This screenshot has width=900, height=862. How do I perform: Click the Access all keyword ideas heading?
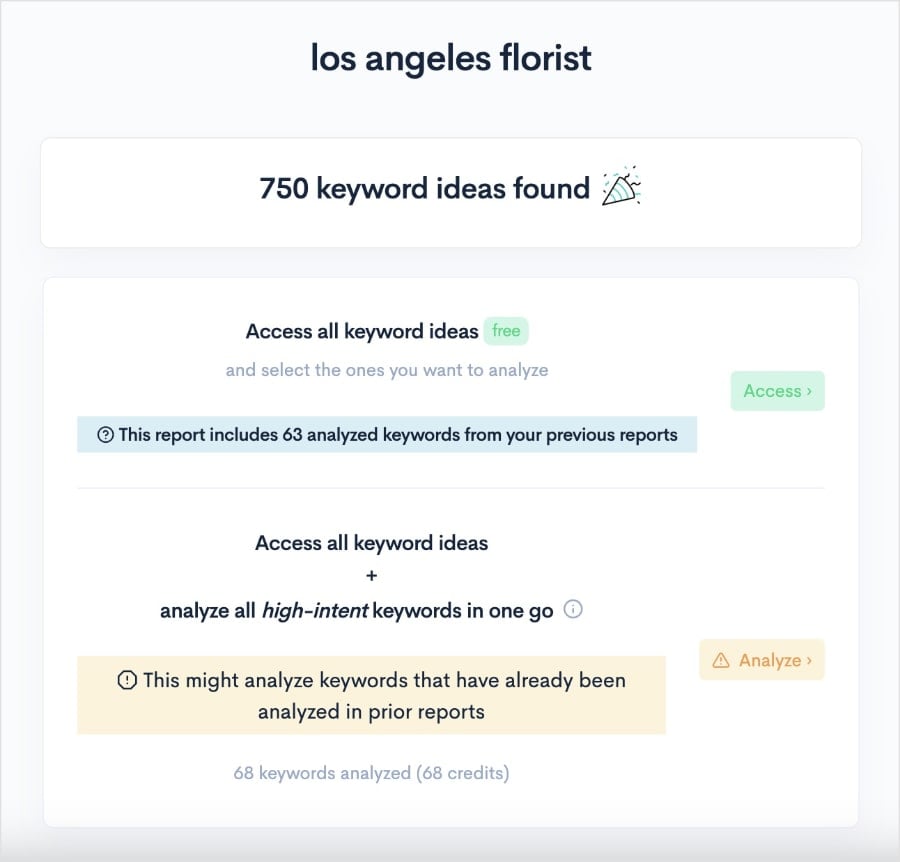tap(361, 331)
